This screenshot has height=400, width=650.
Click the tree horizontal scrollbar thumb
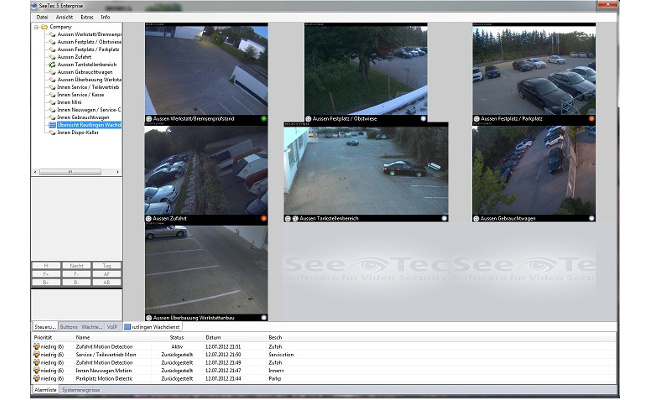pos(70,172)
